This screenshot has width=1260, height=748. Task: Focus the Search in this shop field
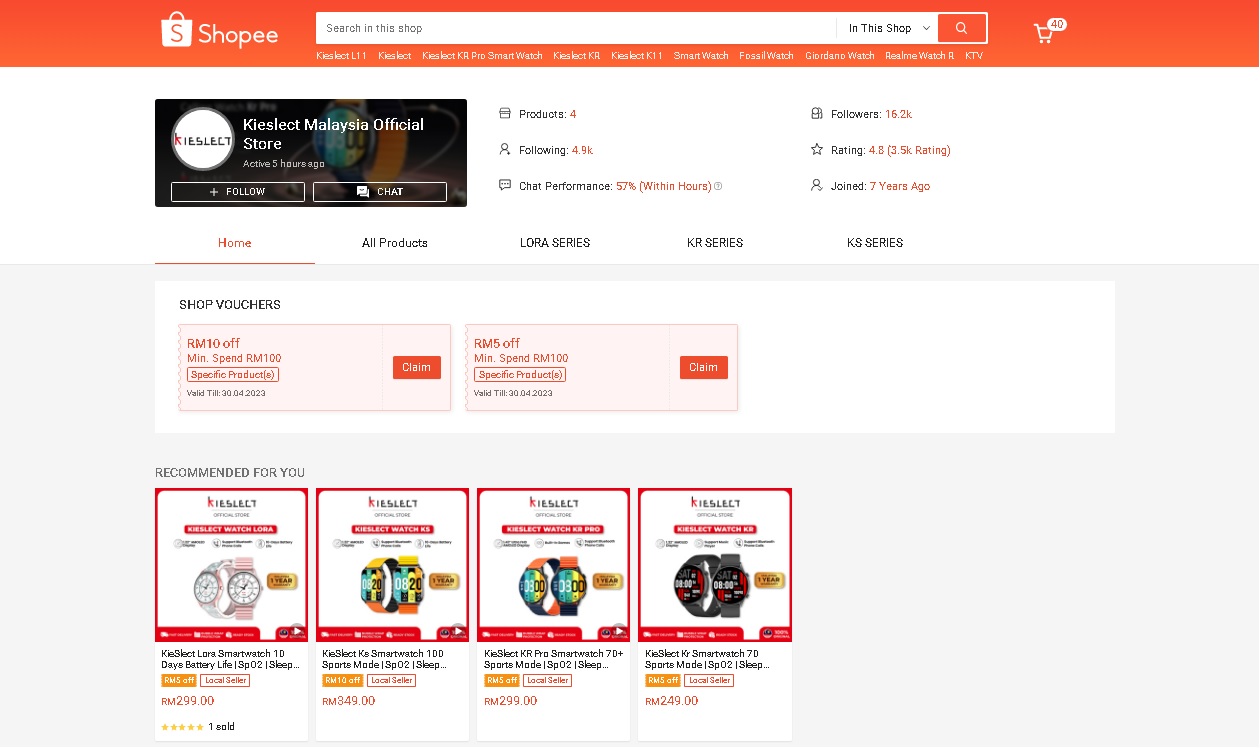tap(576, 28)
